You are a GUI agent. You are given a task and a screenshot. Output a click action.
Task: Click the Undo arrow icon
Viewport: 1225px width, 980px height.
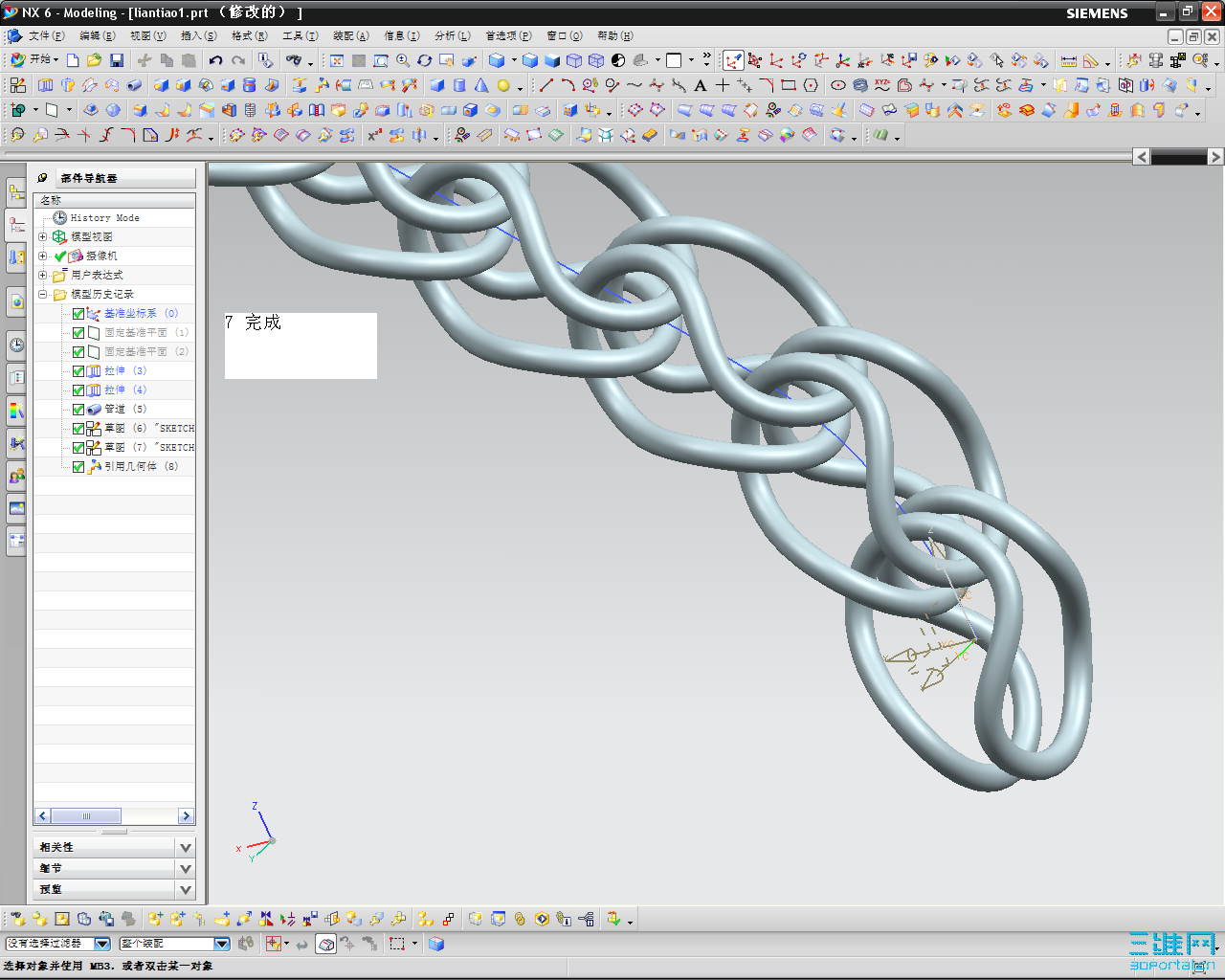pyautogui.click(x=216, y=60)
